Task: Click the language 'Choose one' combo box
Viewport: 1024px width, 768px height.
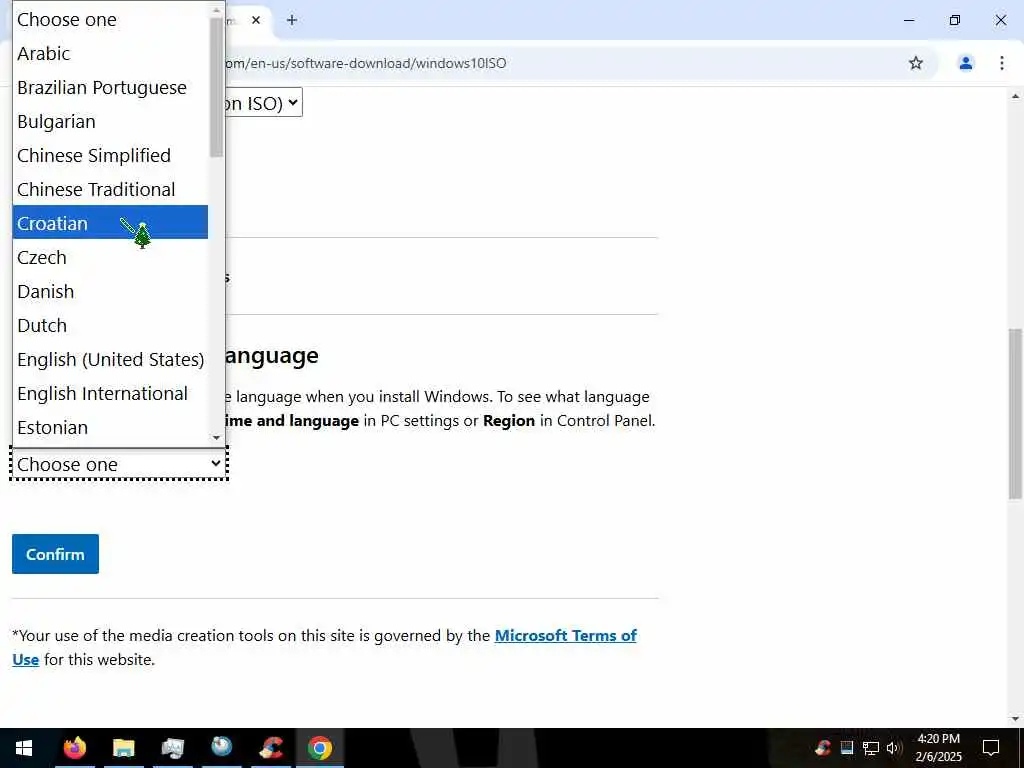Action: [x=119, y=464]
